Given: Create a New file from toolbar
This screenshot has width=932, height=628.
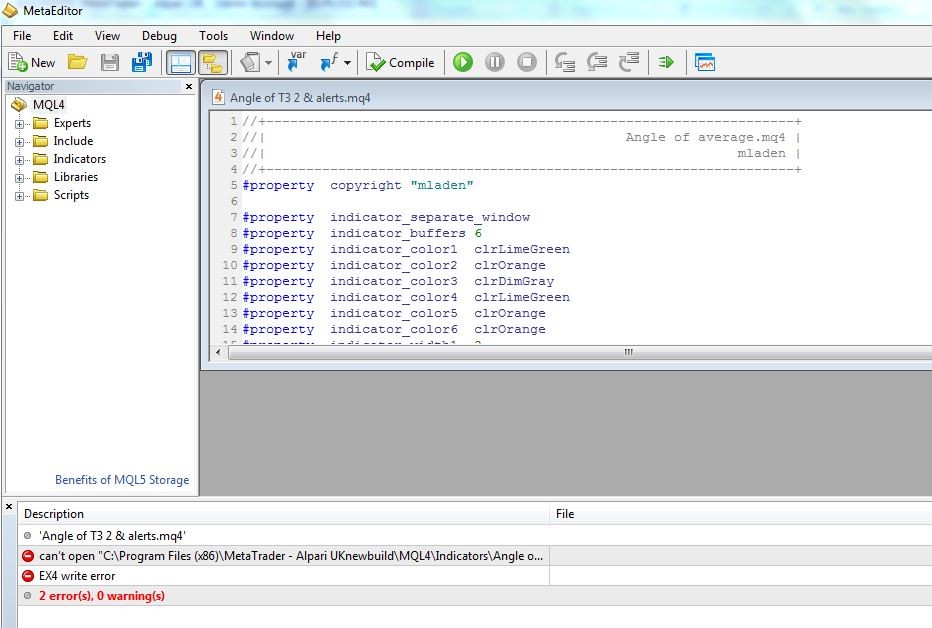Looking at the screenshot, I should point(32,62).
